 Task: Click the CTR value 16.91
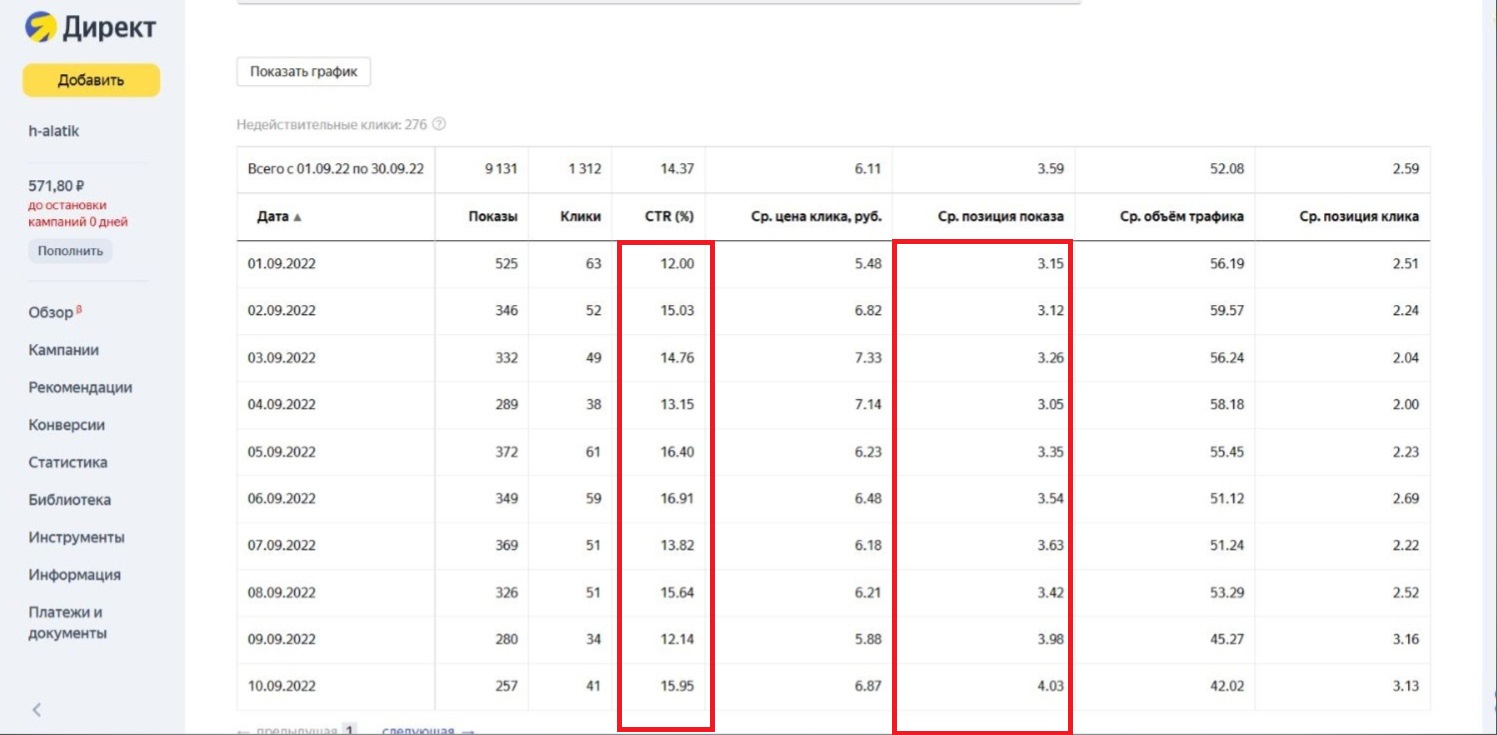(677, 499)
